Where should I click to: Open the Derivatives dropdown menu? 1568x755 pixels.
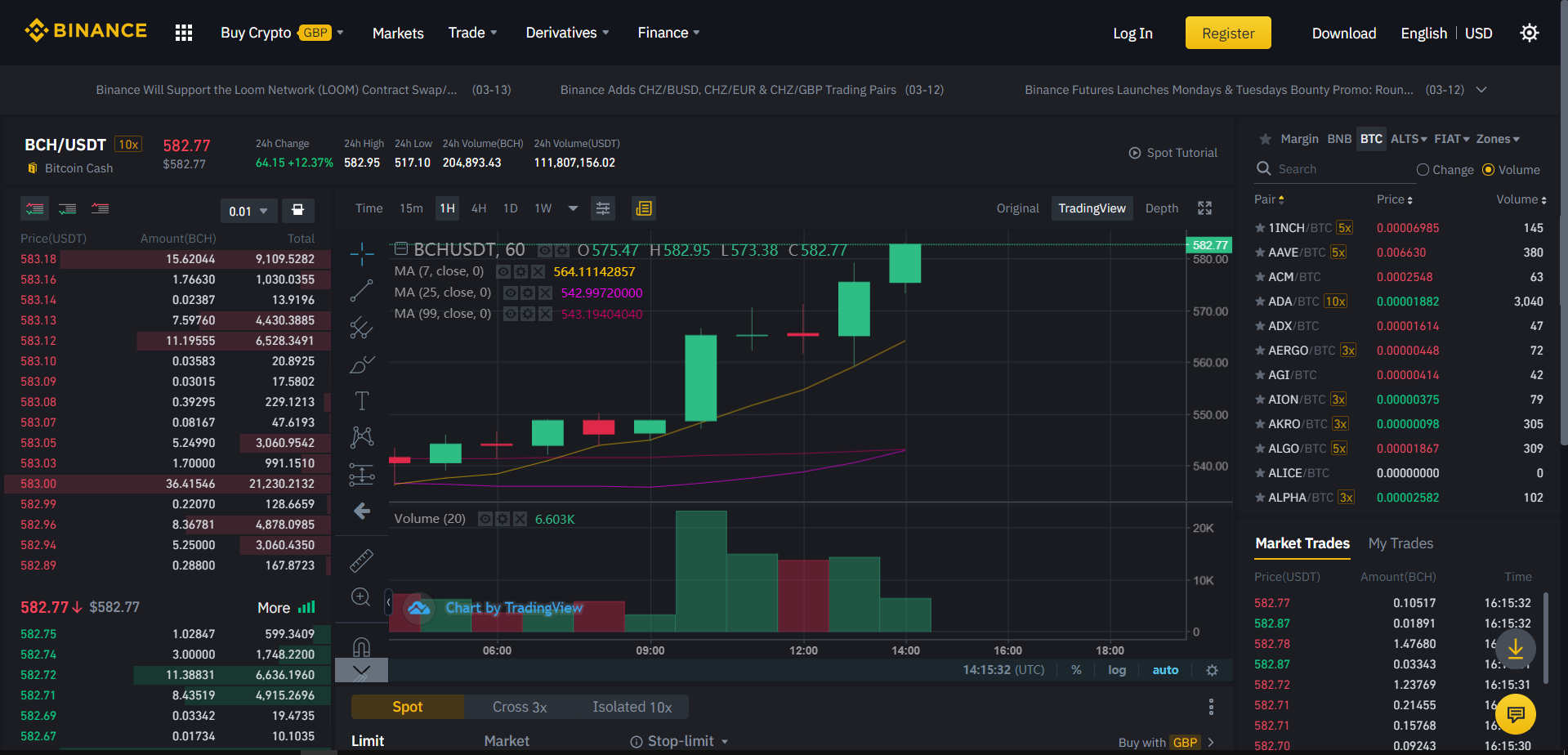tap(567, 33)
